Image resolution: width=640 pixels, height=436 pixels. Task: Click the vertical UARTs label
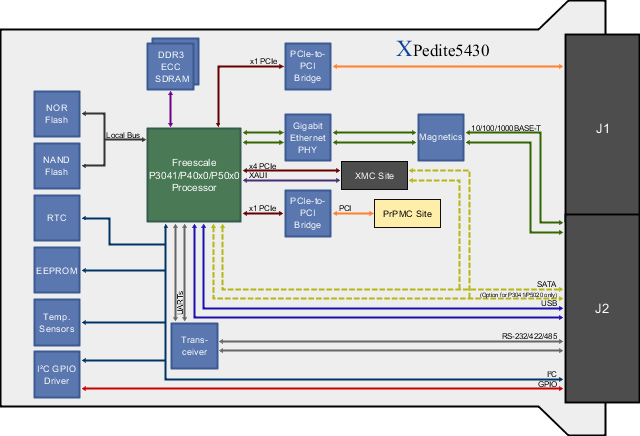click(x=180, y=303)
